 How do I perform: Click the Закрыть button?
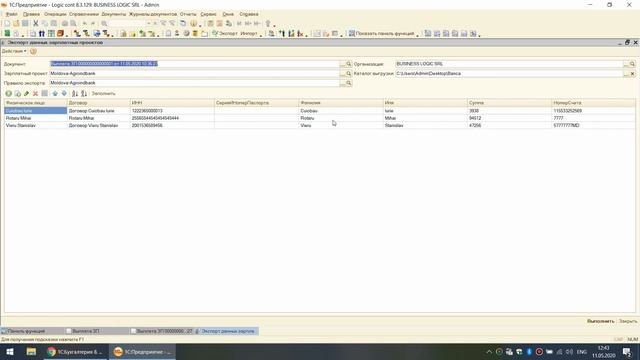pyautogui.click(x=628, y=321)
